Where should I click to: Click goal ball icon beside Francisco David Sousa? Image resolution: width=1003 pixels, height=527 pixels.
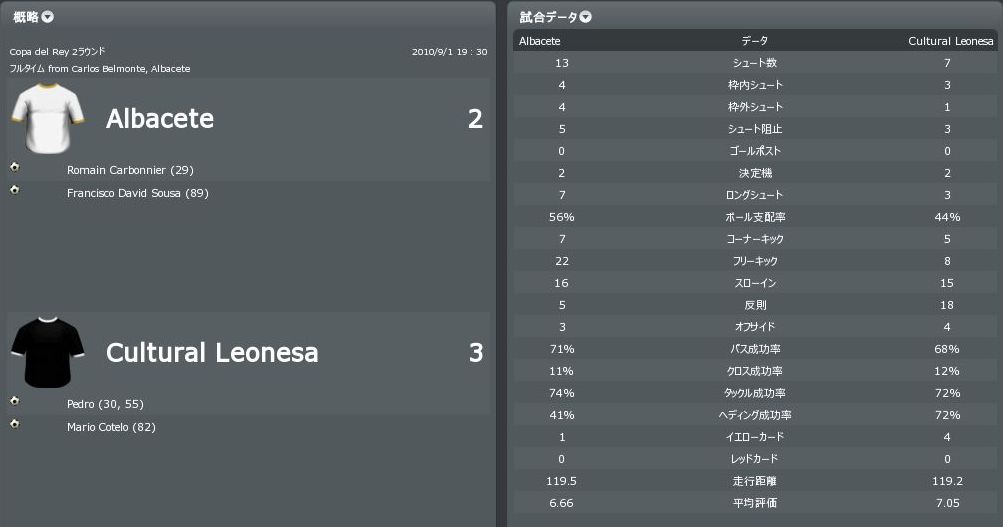click(x=14, y=190)
